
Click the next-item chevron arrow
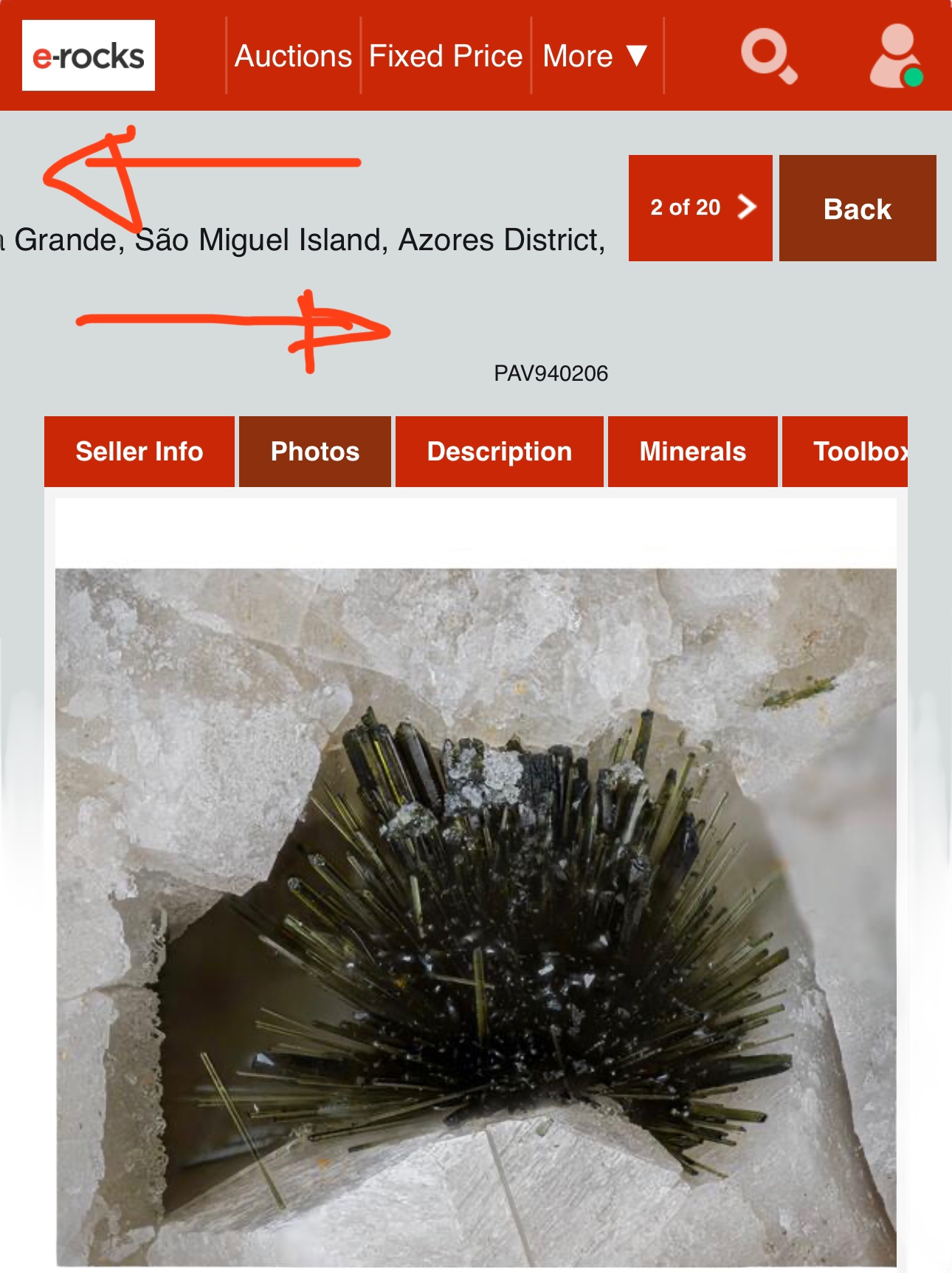click(x=747, y=207)
